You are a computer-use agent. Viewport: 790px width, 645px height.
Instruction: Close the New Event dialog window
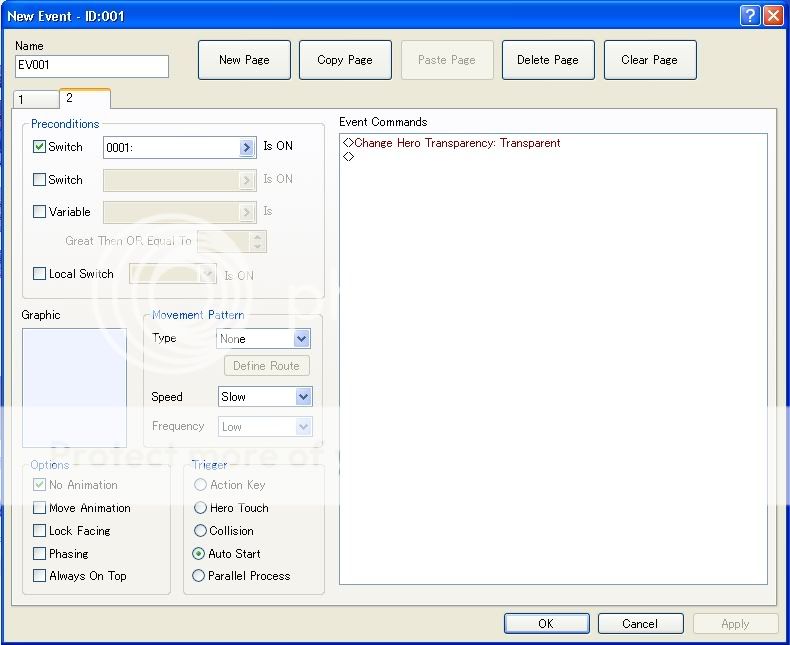[772, 16]
